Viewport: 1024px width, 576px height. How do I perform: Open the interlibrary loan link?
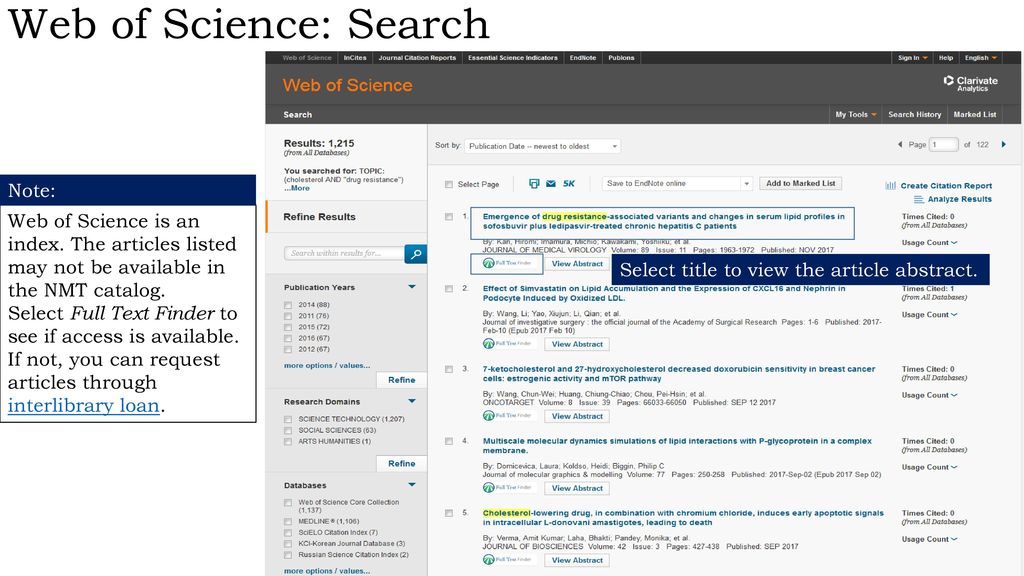(x=84, y=406)
